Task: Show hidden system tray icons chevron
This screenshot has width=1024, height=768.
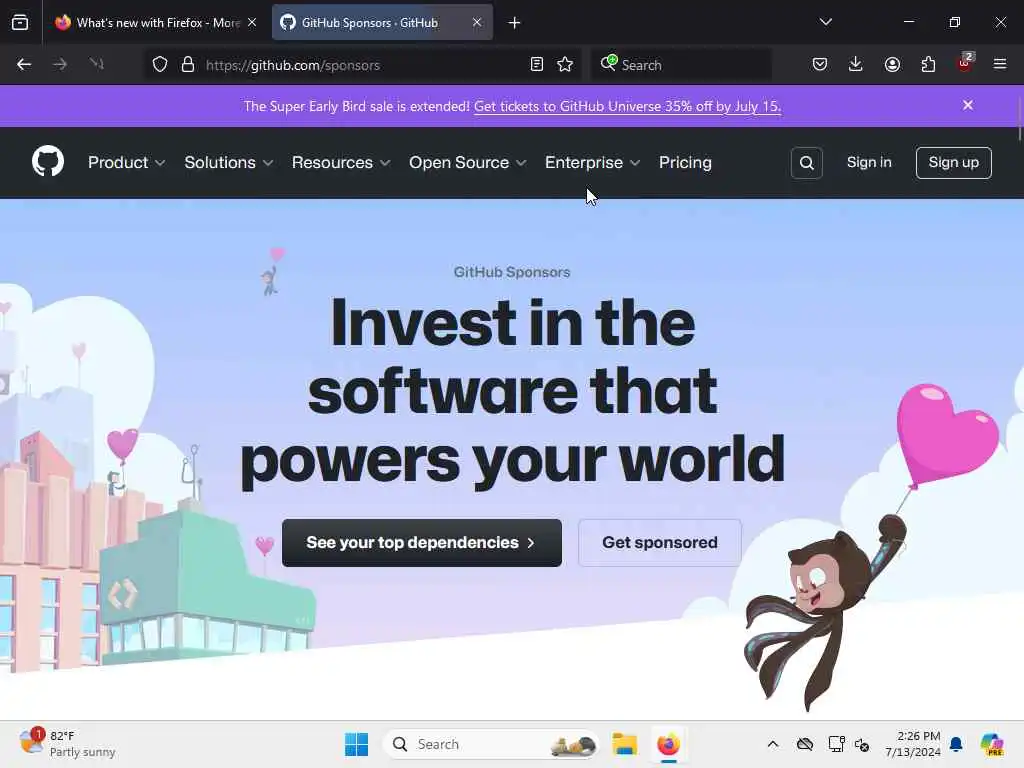Action: [773, 744]
